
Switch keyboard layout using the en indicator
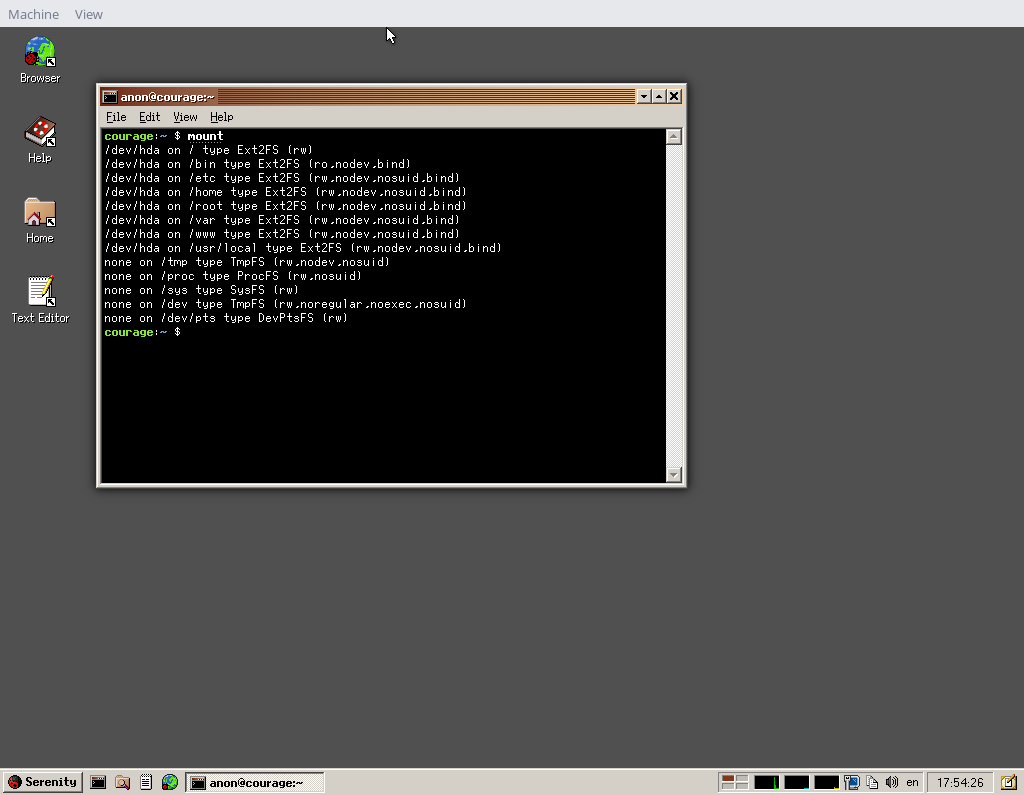coord(911,783)
